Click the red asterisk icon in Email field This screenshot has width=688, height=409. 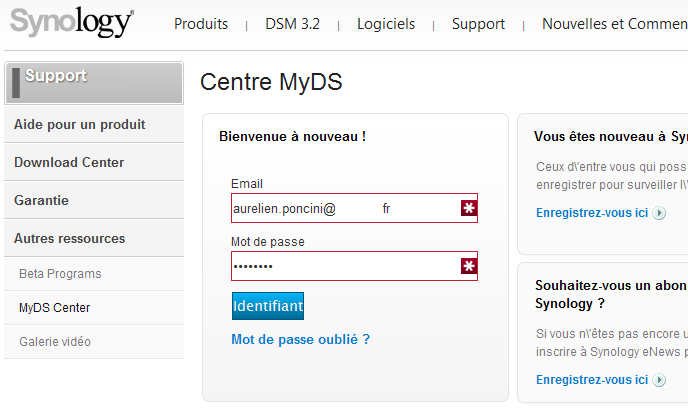coord(468,208)
